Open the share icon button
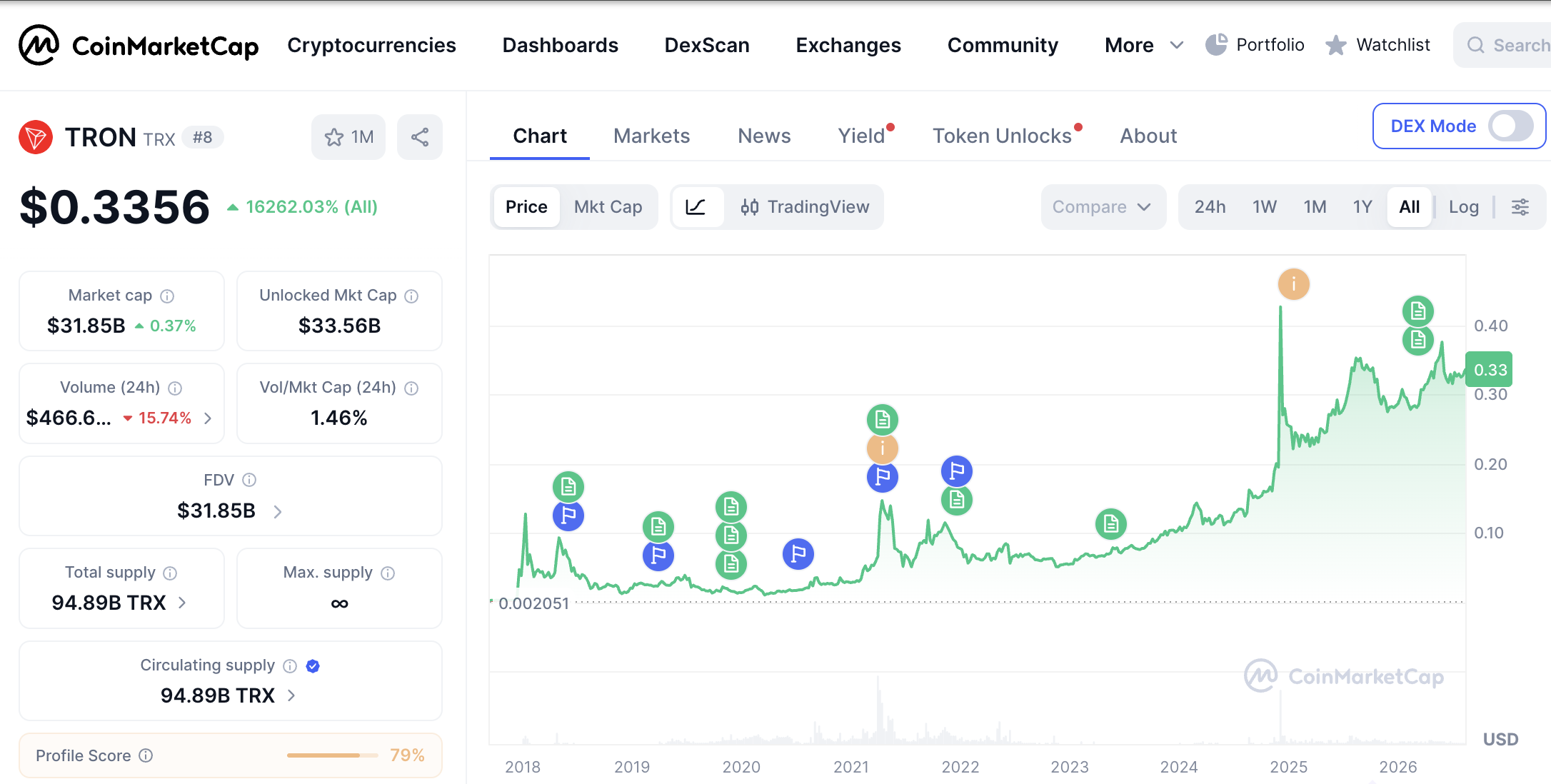 (x=420, y=137)
